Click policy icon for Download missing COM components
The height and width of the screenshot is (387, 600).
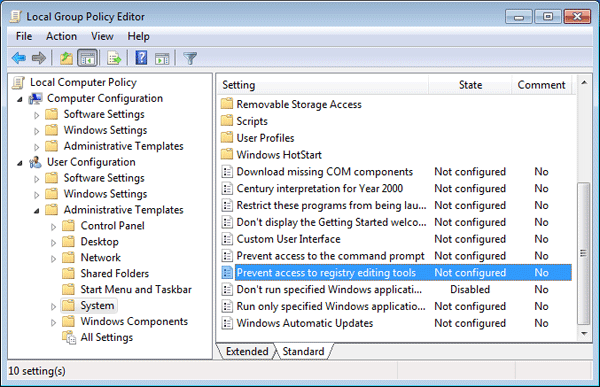click(x=227, y=171)
